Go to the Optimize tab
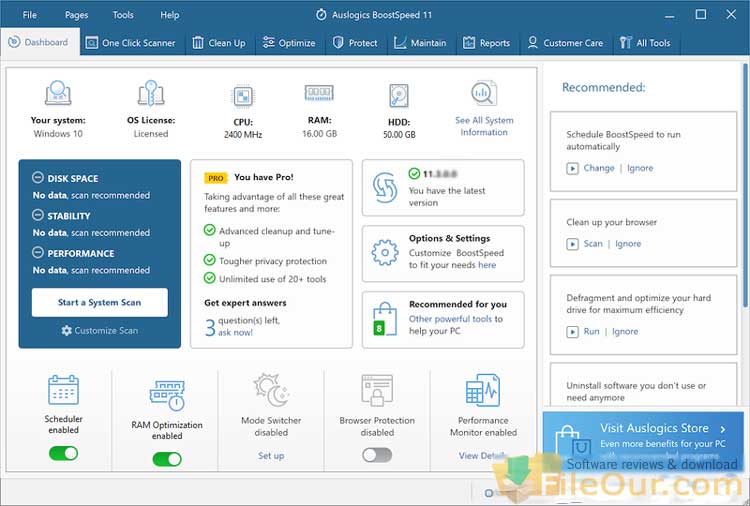Screen dimensions: 750x506 coord(289,43)
